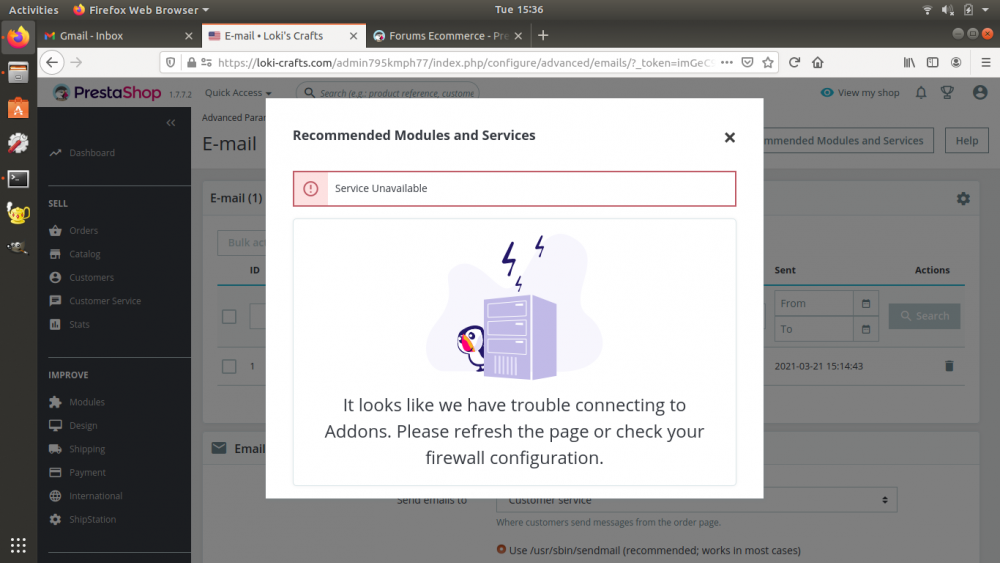This screenshot has height=563, width=1000.
Task: Open Orders in the Sell menu
Action: tap(84, 231)
